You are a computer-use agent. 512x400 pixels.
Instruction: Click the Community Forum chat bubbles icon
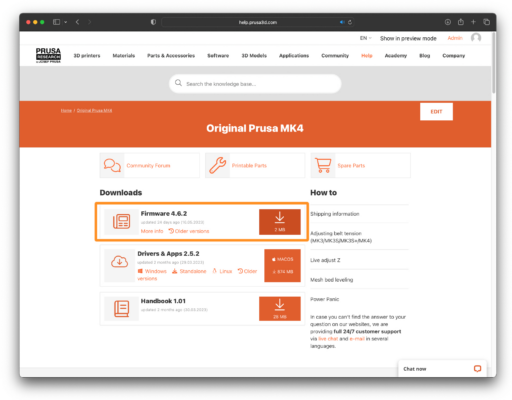click(112, 165)
